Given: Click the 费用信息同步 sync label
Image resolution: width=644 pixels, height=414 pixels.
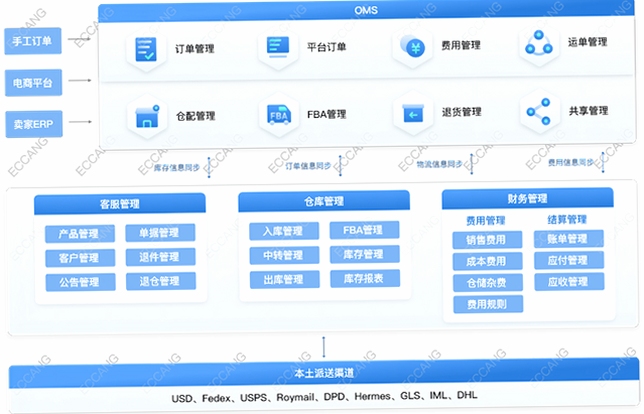Looking at the screenshot, I should click(571, 163).
